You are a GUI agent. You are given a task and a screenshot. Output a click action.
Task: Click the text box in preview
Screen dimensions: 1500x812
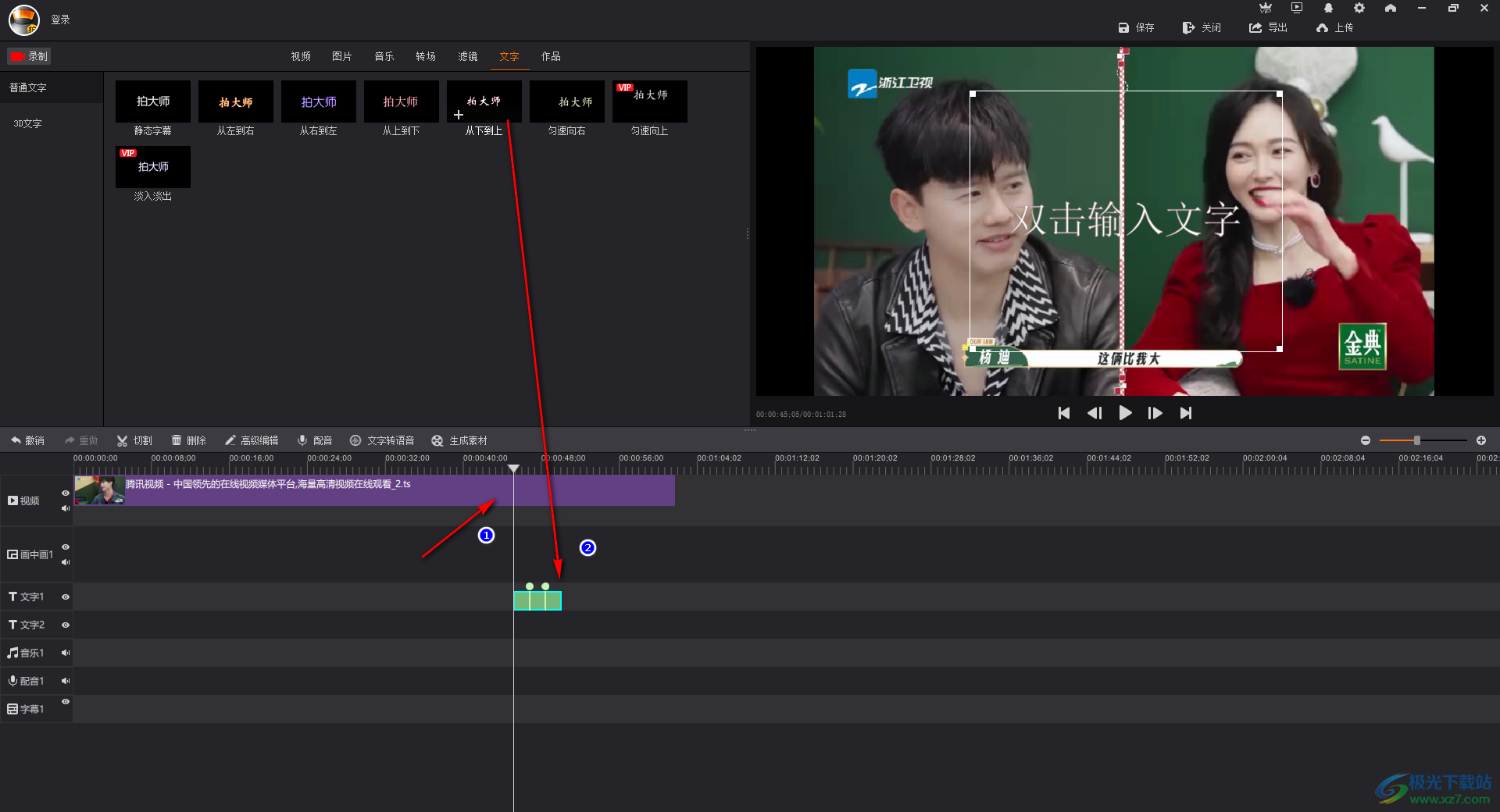pos(1126,222)
